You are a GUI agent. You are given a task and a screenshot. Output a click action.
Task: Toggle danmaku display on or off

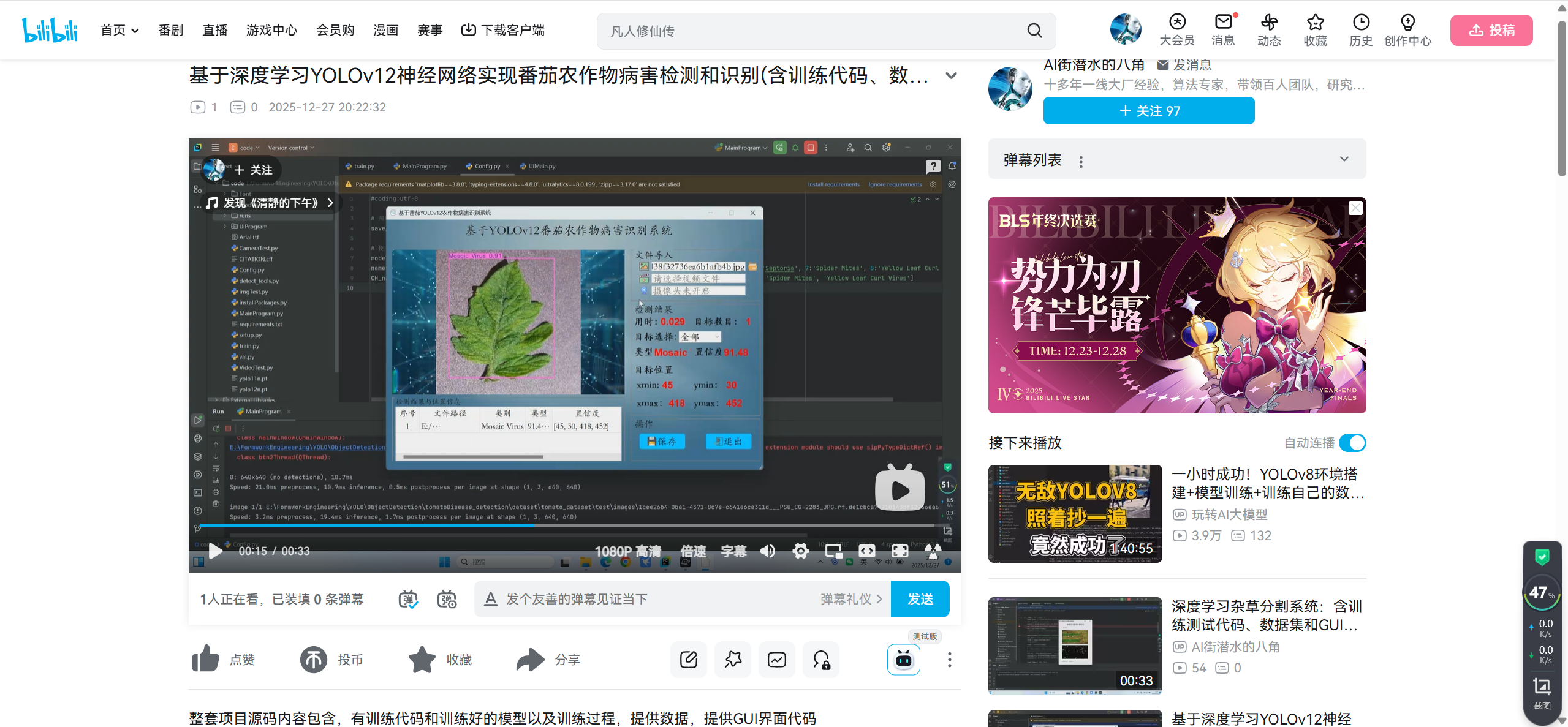408,598
